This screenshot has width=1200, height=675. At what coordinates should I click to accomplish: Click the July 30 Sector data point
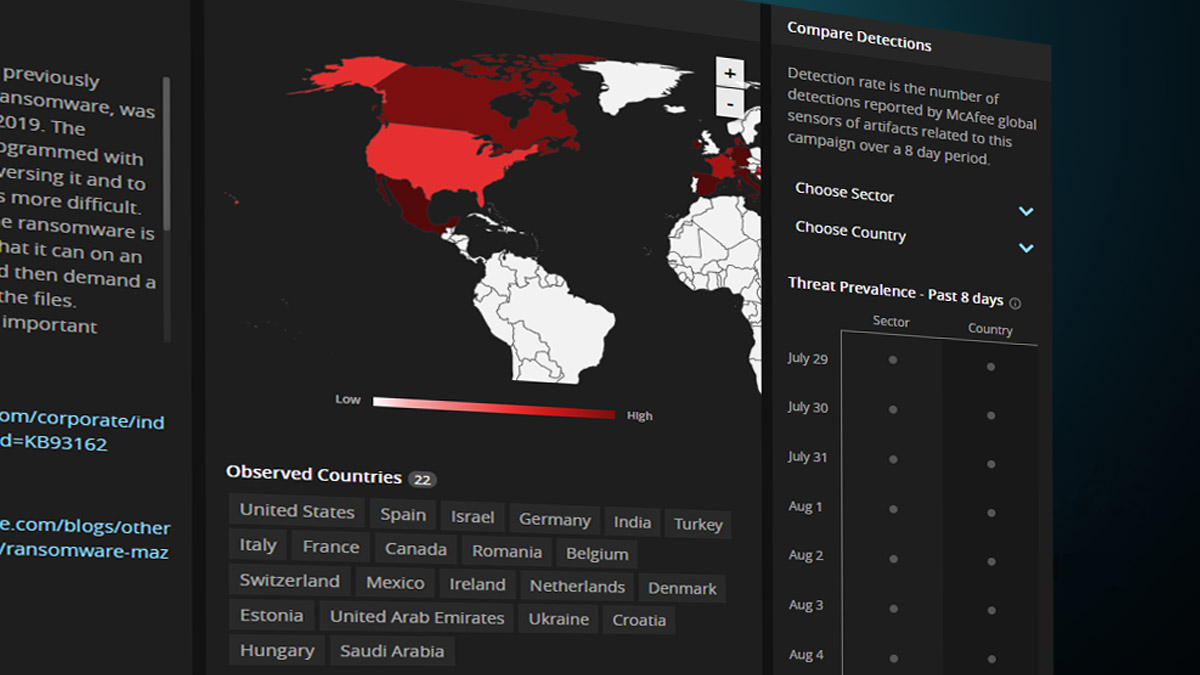coord(893,409)
